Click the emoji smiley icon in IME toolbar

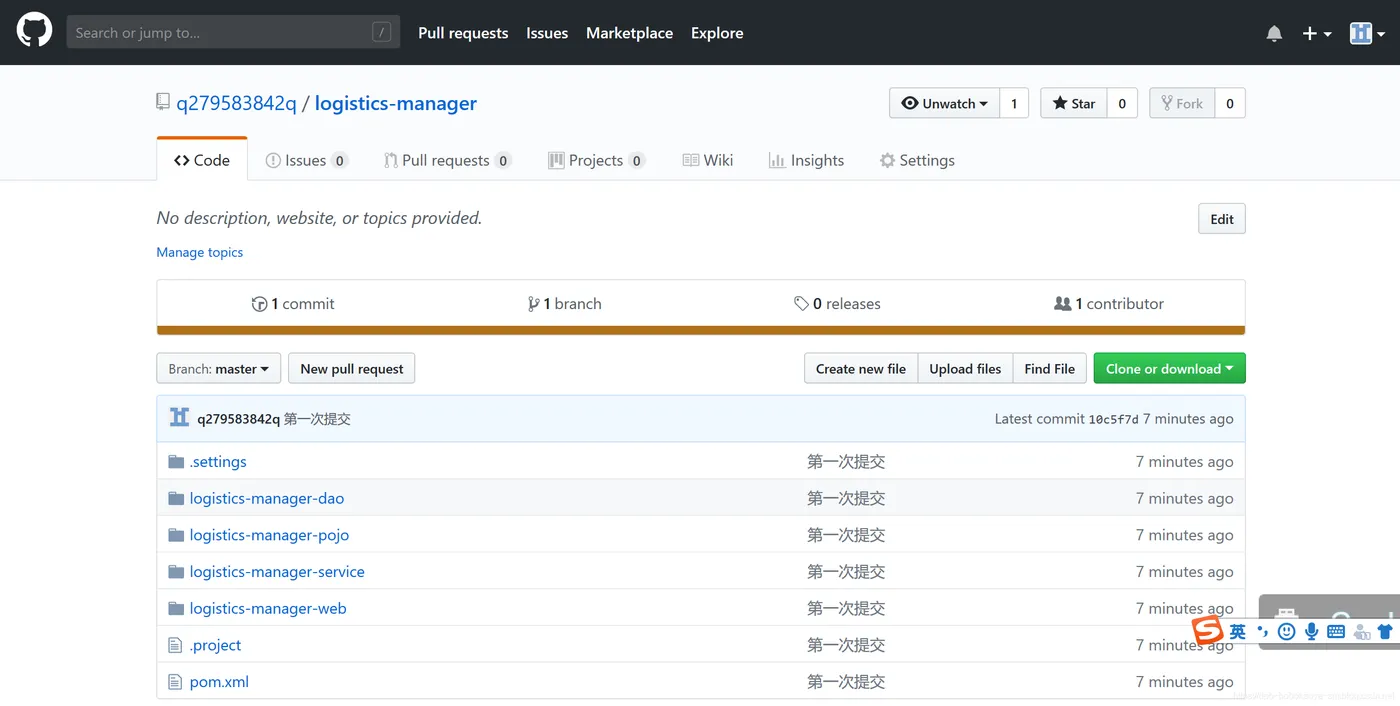point(1287,631)
